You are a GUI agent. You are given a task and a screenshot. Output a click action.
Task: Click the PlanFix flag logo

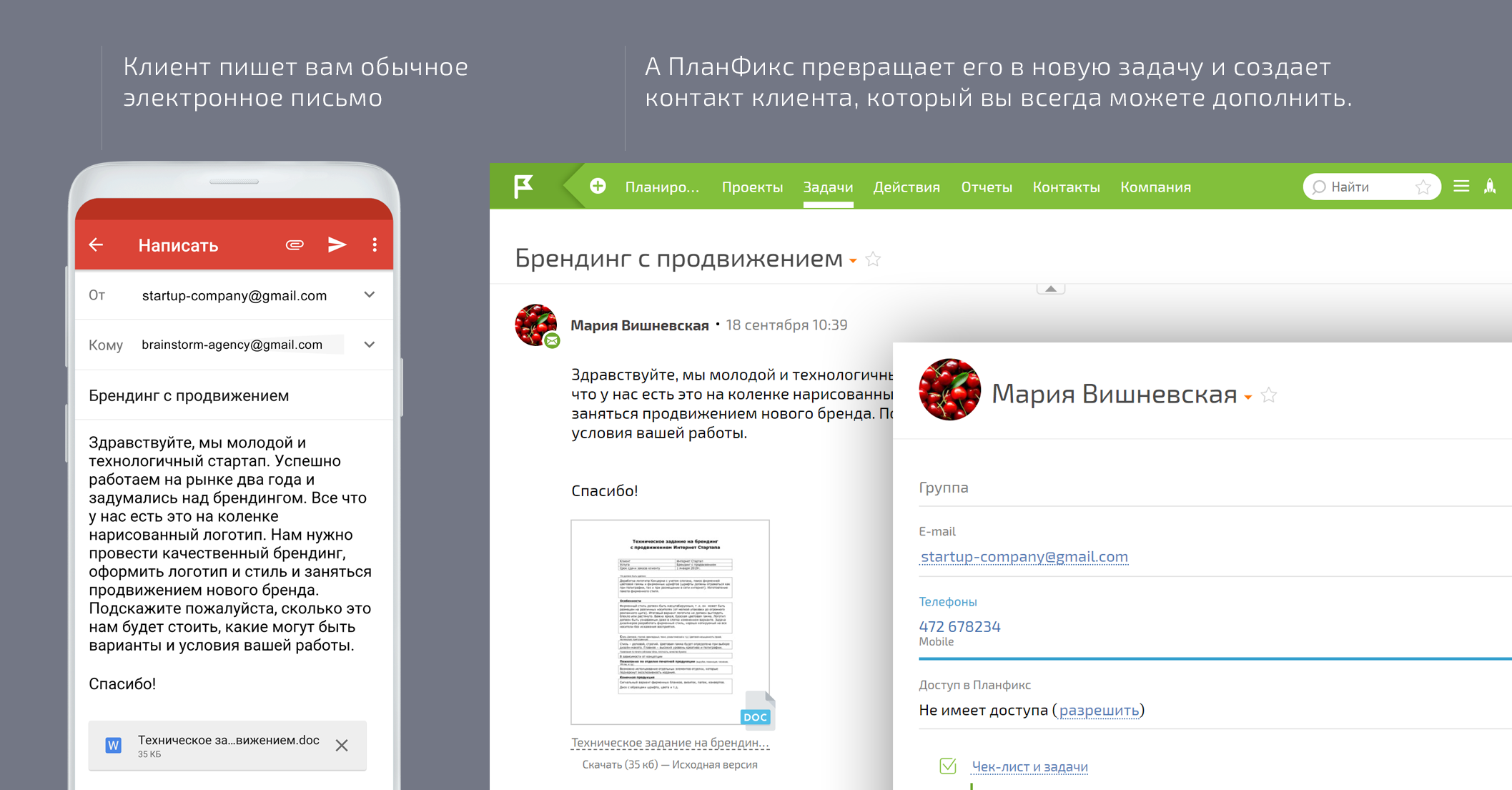[x=524, y=187]
